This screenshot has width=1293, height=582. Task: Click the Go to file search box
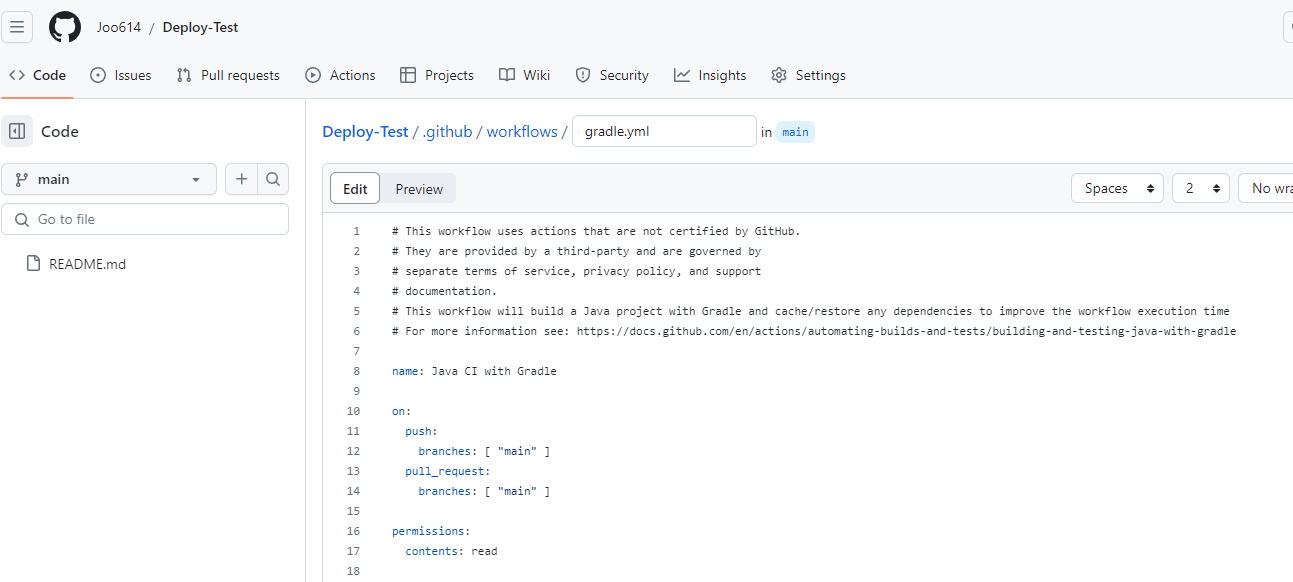[x=145, y=218]
